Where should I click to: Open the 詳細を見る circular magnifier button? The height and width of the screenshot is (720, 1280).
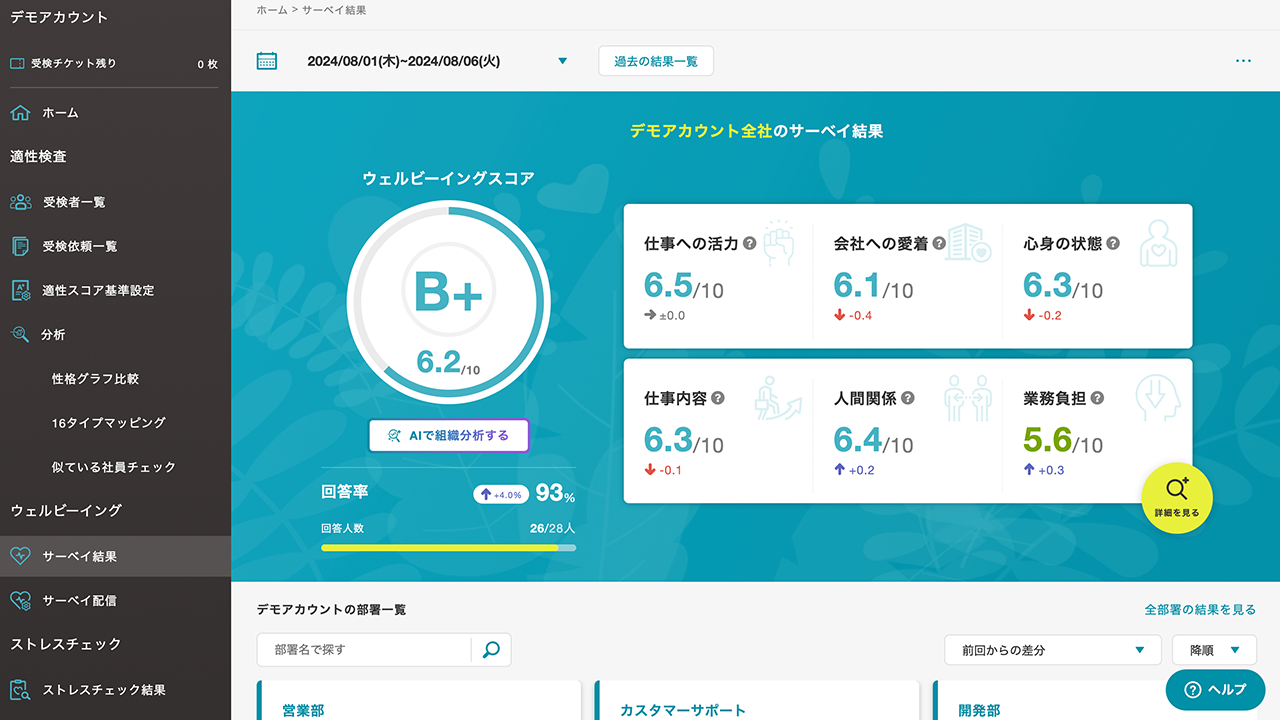coord(1177,497)
